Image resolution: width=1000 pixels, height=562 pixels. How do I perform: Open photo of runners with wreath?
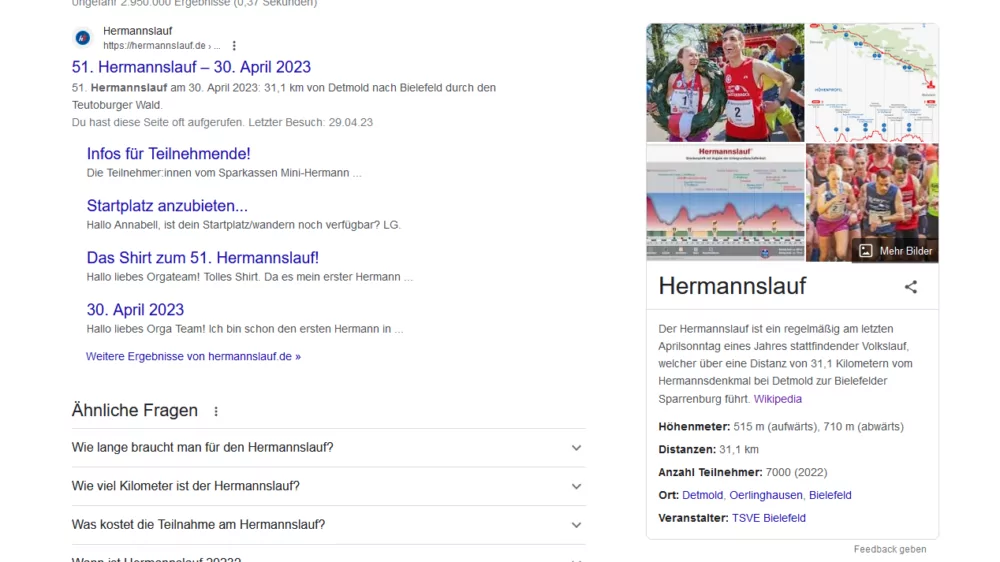[x=725, y=82]
